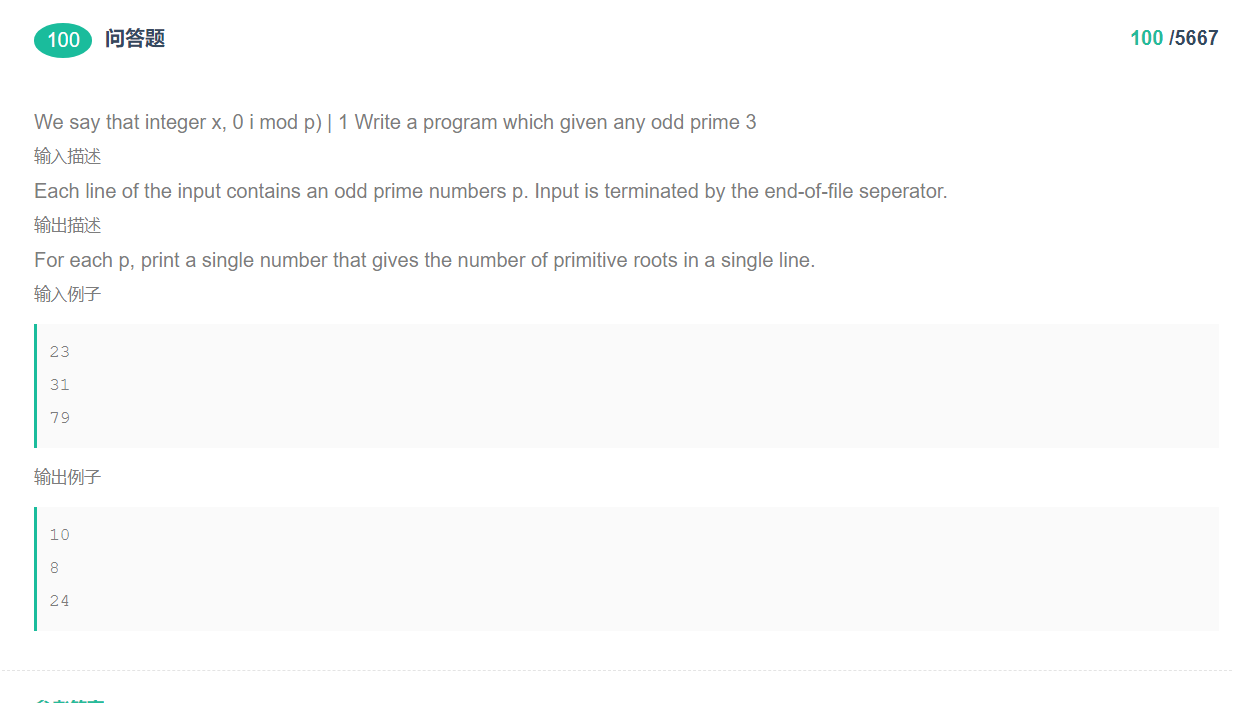This screenshot has height=703, width=1233.
Task: Click sample input value 31
Action: click(x=60, y=385)
